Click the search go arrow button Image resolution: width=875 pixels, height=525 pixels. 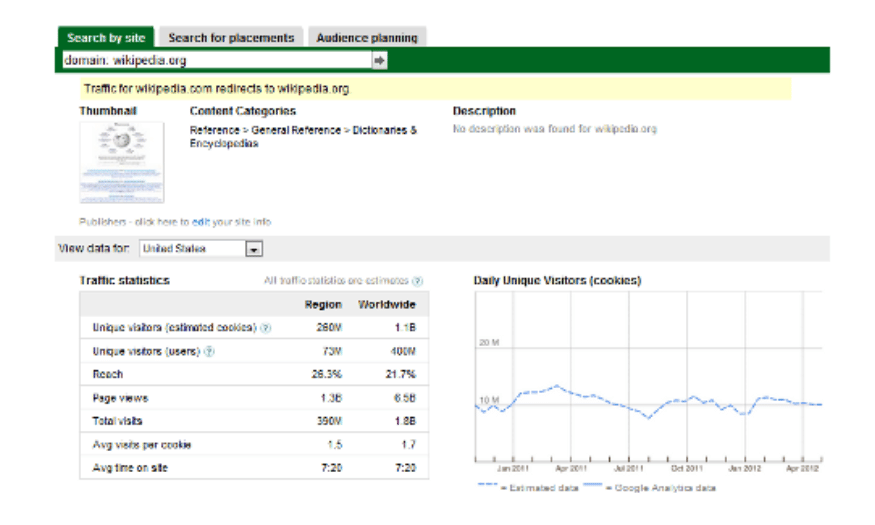379,60
